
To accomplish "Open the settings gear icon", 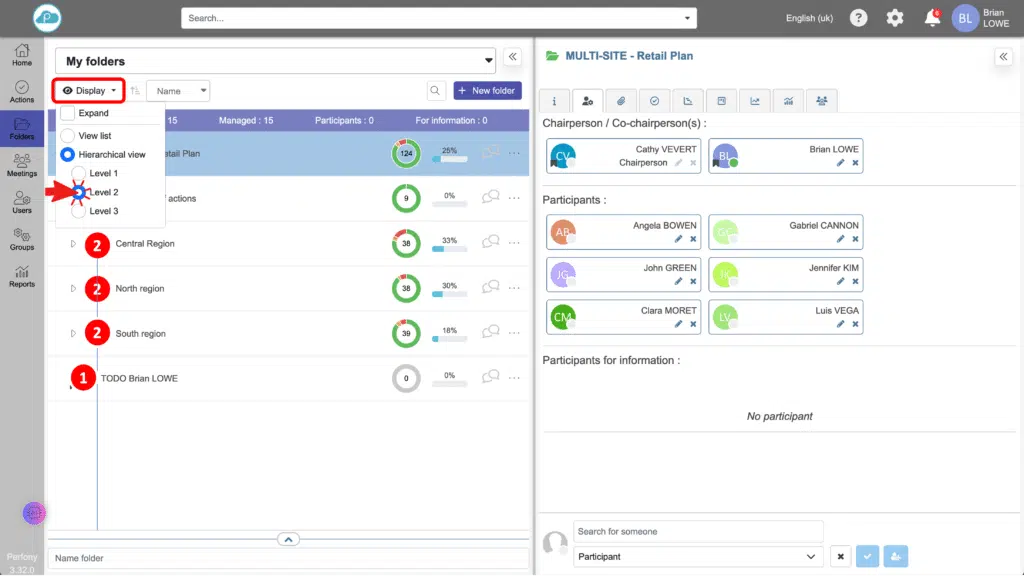I will coord(895,18).
